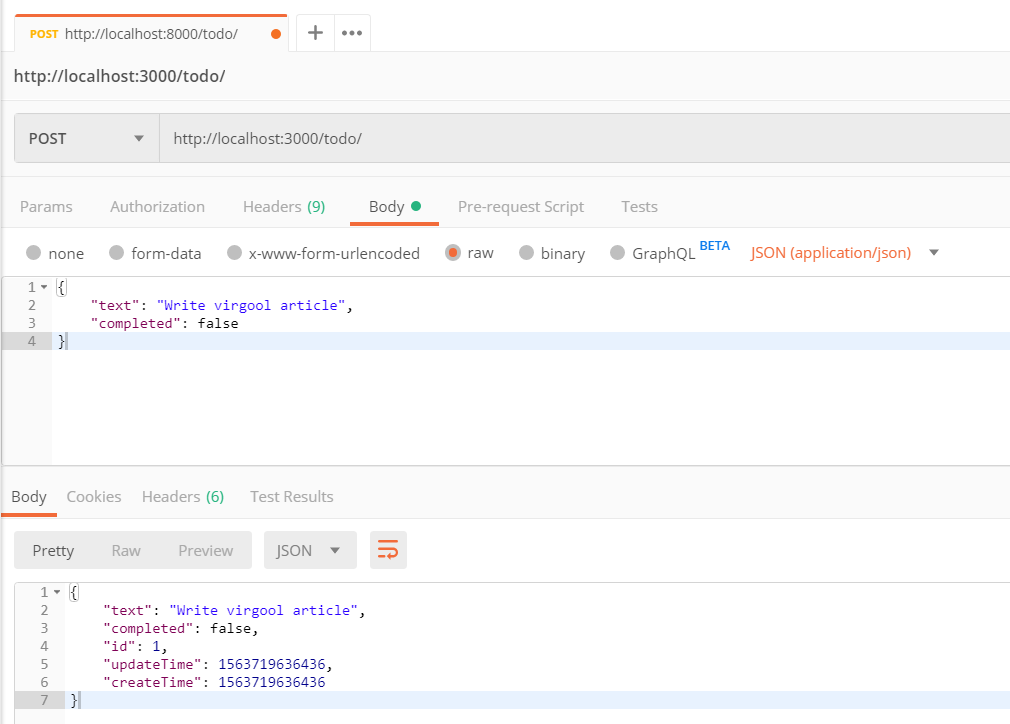1010x724 pixels.
Task: Open the Headers (9) request tab
Action: [284, 207]
